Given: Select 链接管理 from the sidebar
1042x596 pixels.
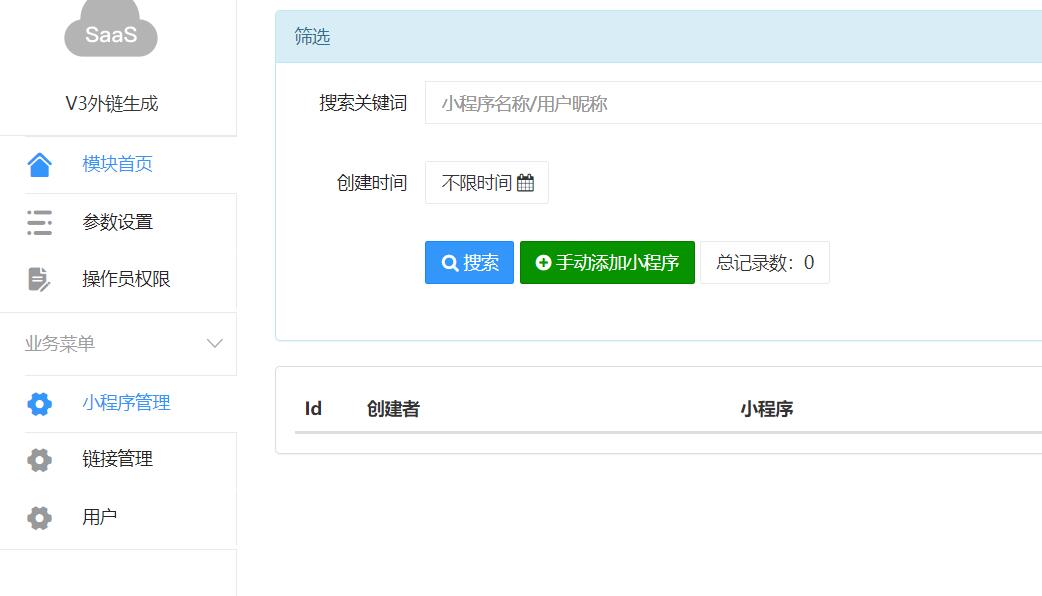Looking at the screenshot, I should pos(117,459).
